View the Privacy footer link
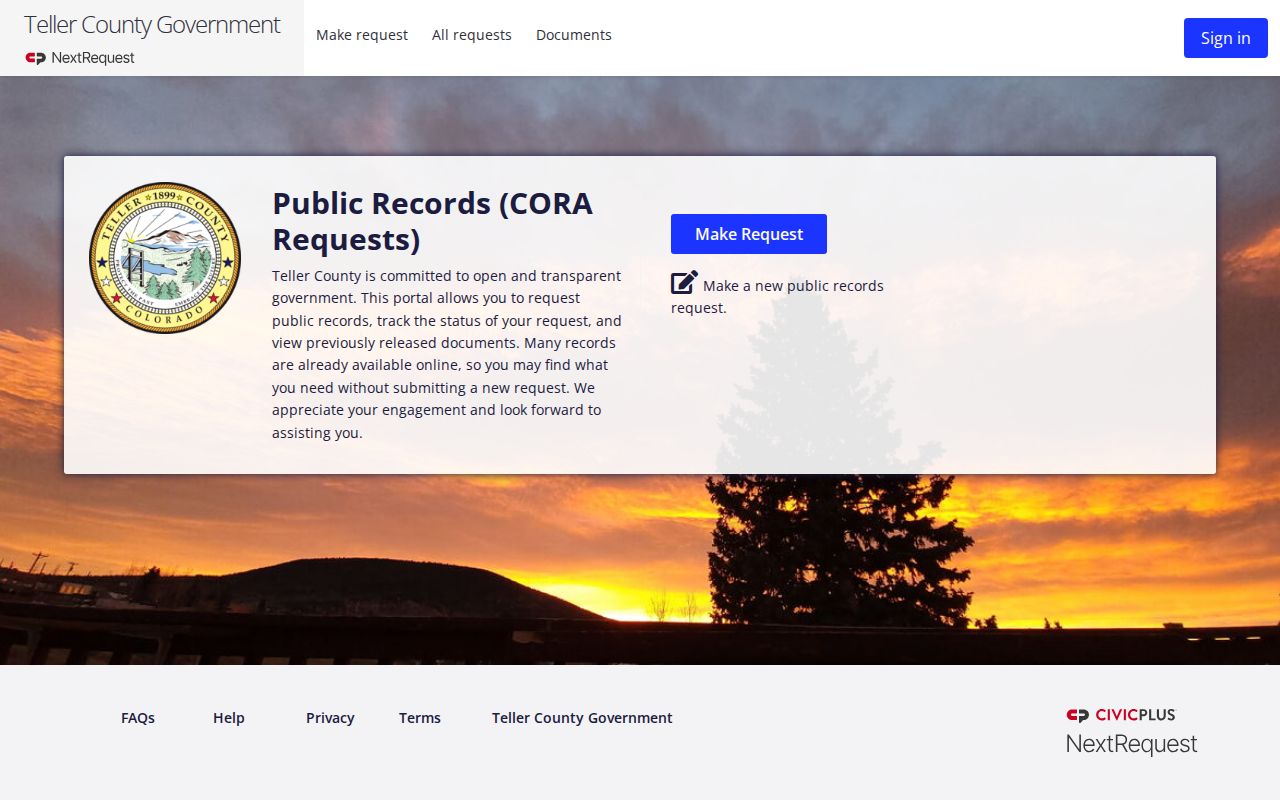1280x800 pixels. point(330,718)
